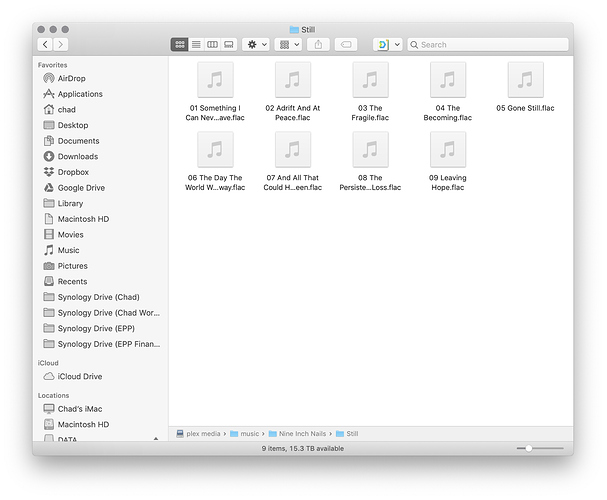The image size is (607, 500).
Task: Click the Edit Tags toolbar button
Action: click(346, 45)
